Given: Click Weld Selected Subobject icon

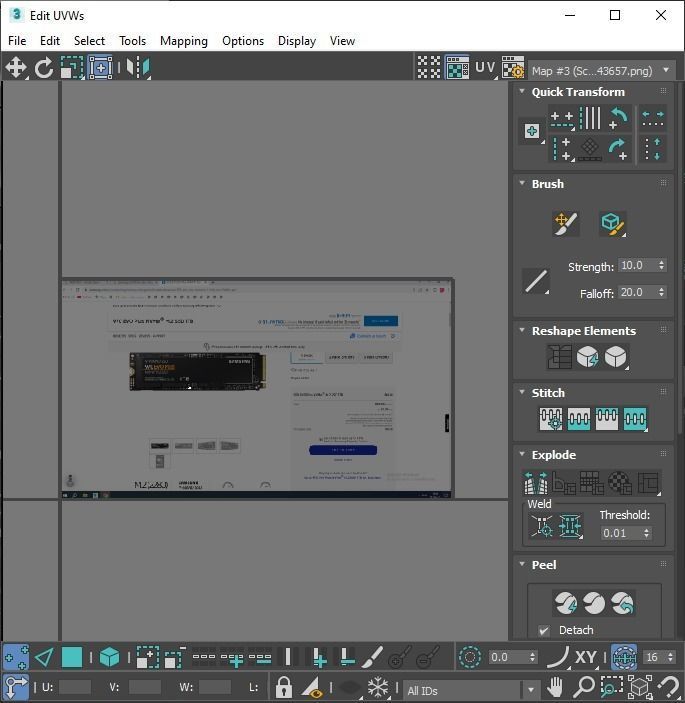Looking at the screenshot, I should 570,525.
